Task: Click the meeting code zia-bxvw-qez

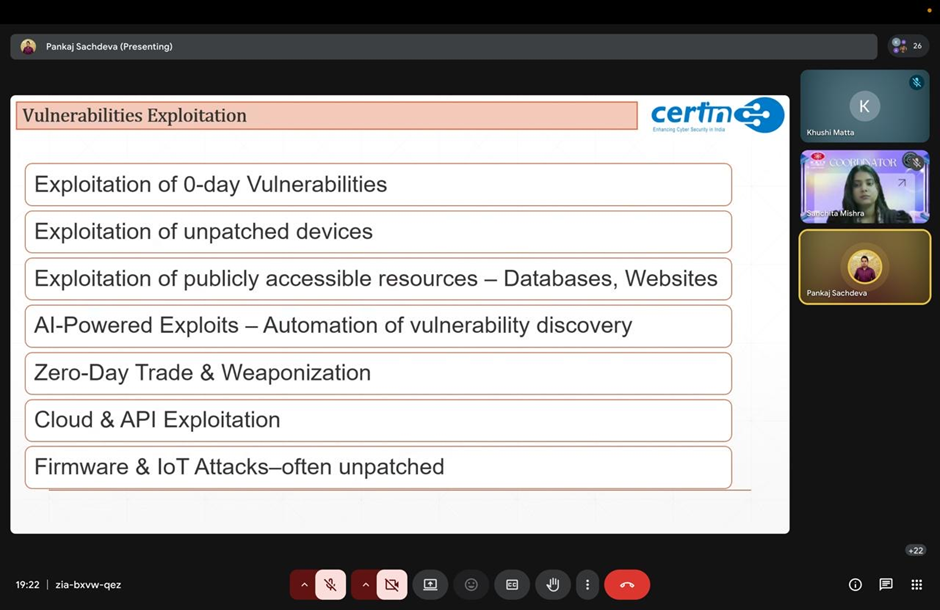Action: click(x=88, y=585)
